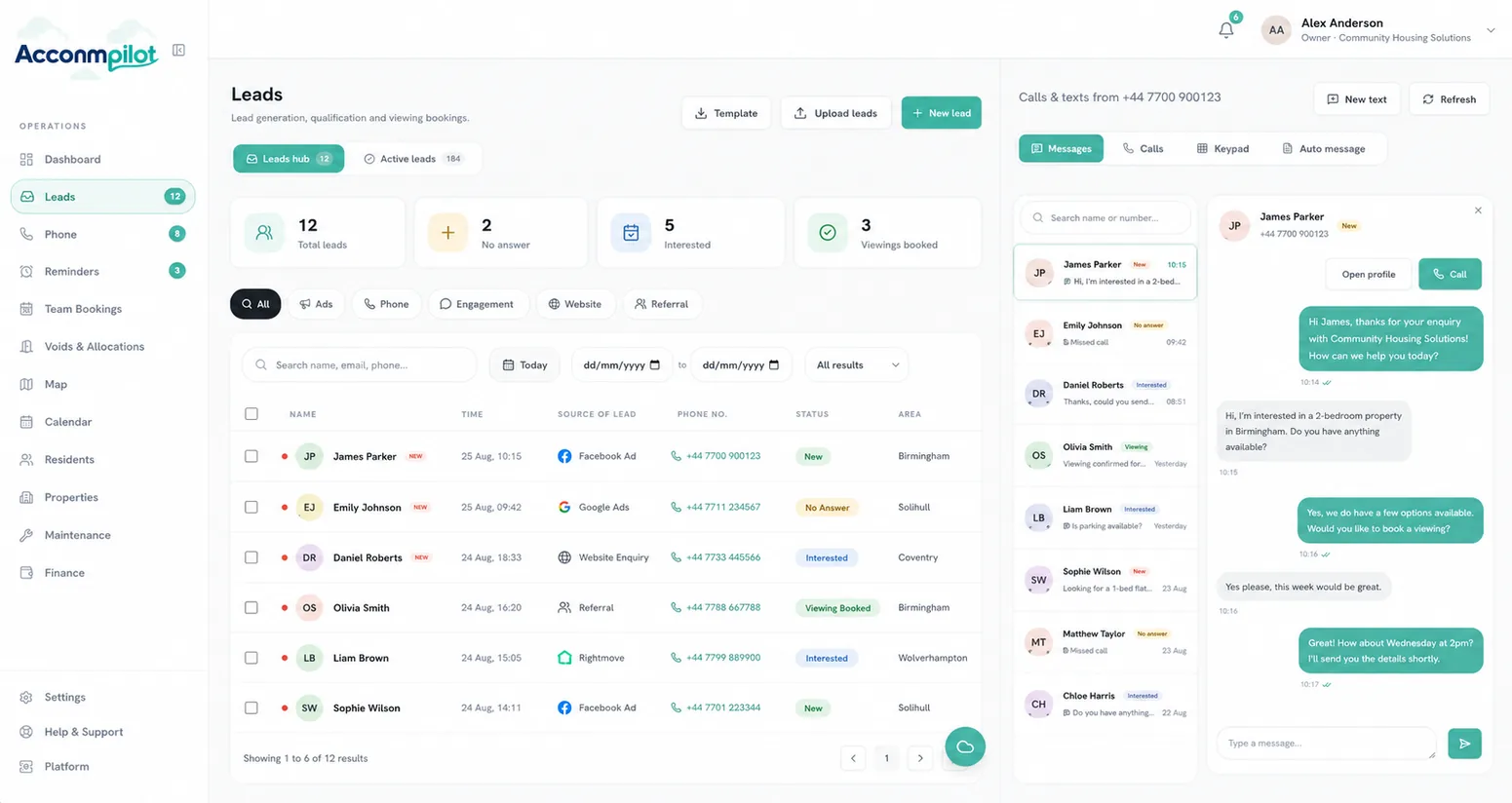Click the Viewings booked check icon

(828, 233)
